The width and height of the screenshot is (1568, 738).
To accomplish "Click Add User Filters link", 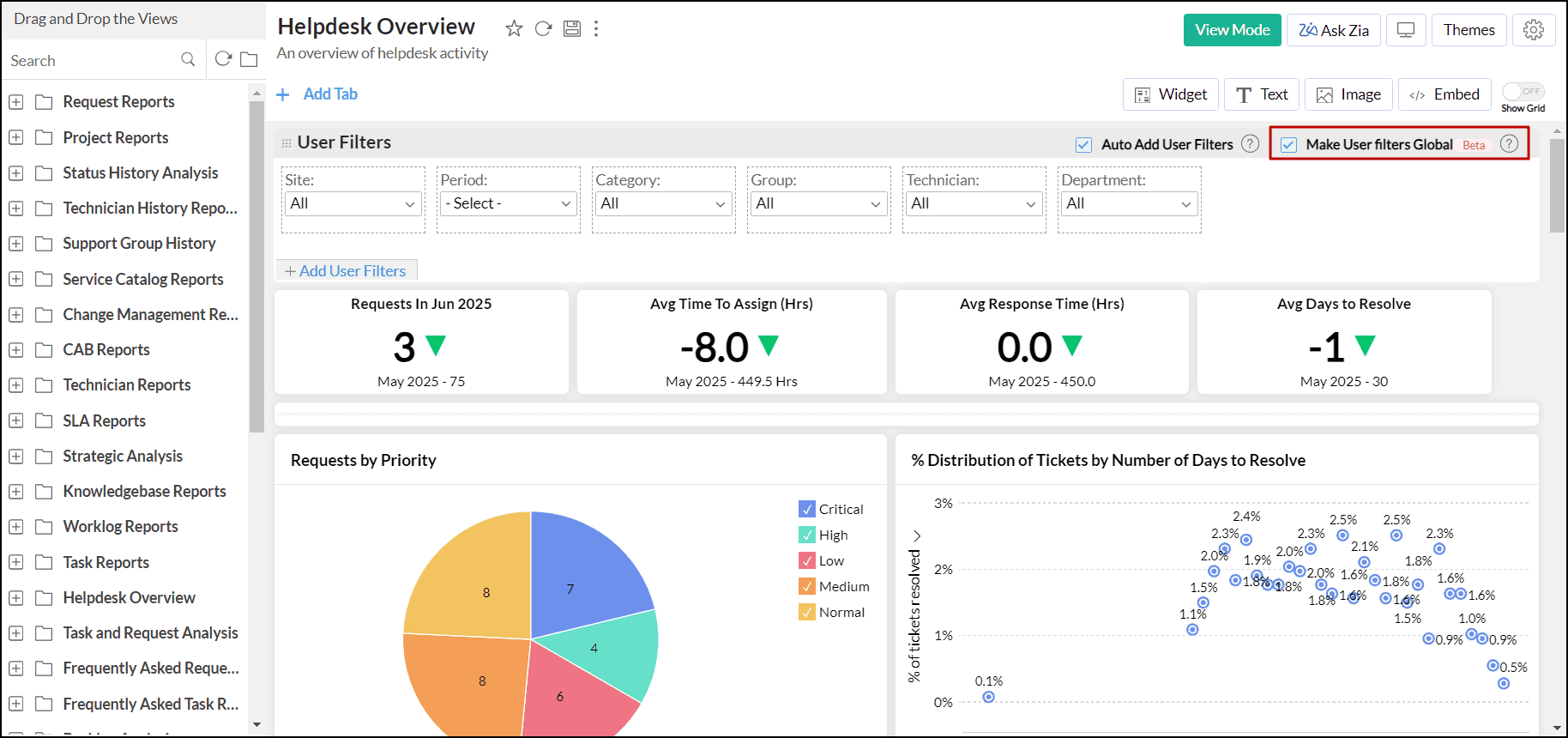I will click(346, 271).
